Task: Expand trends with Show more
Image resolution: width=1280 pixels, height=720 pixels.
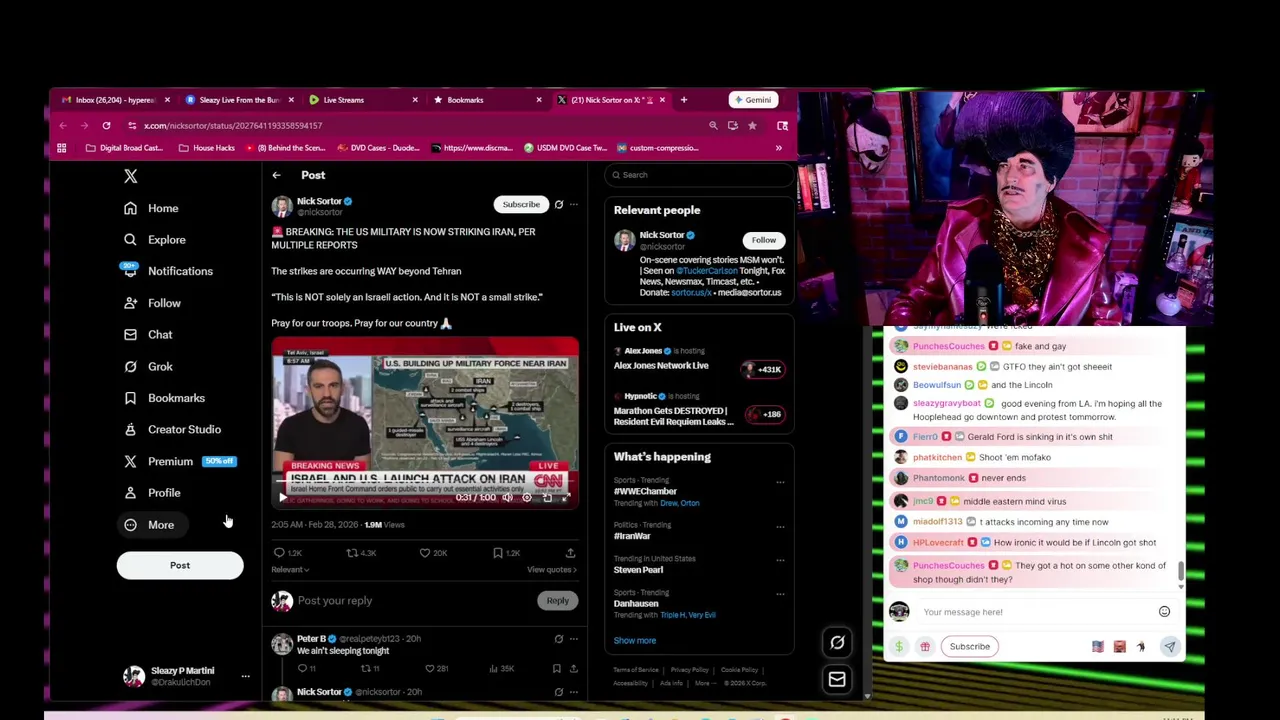Action: click(635, 641)
